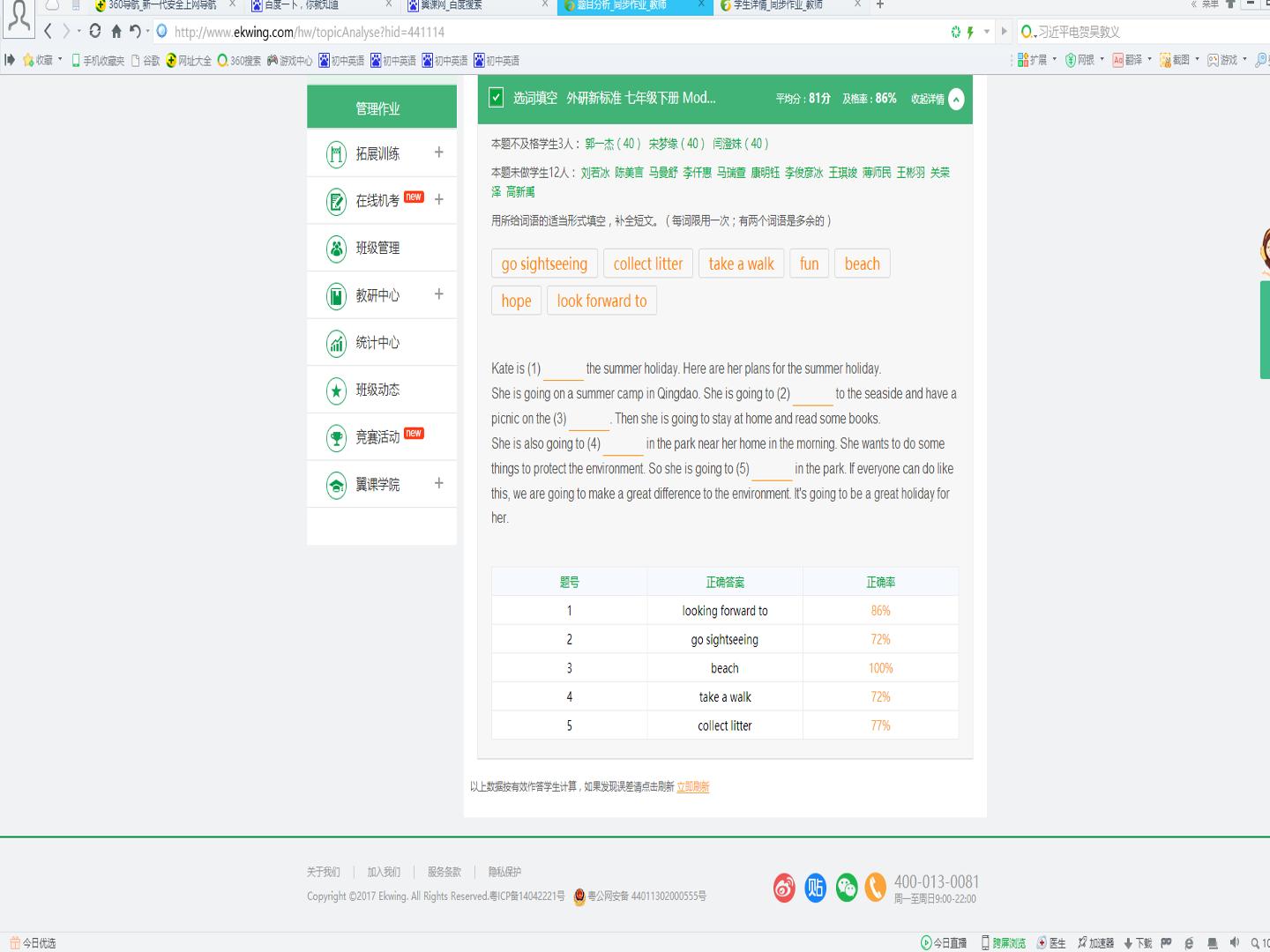Reload the page with the refresh icon

(x=95, y=32)
